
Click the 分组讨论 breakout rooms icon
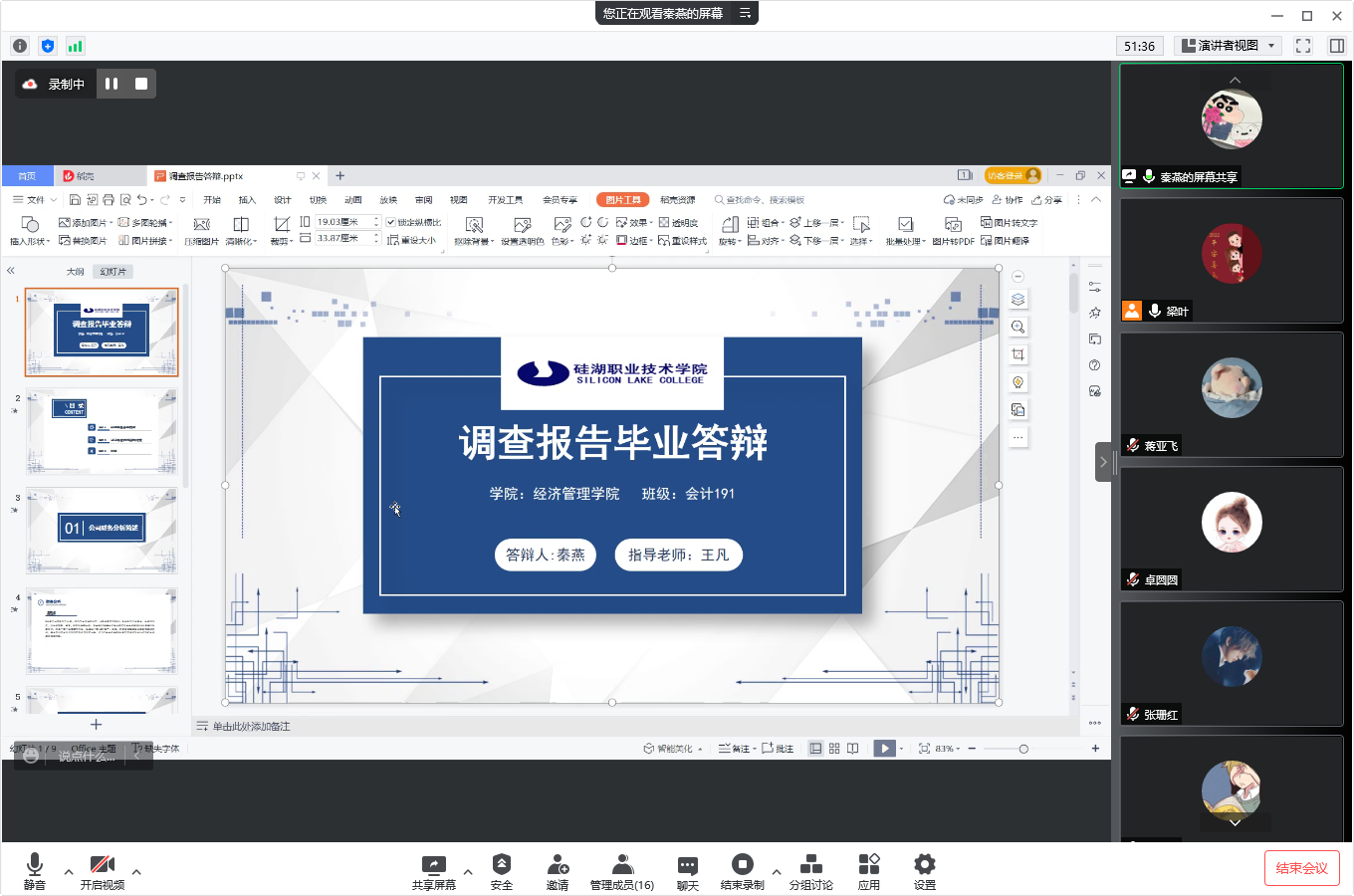(x=810, y=868)
